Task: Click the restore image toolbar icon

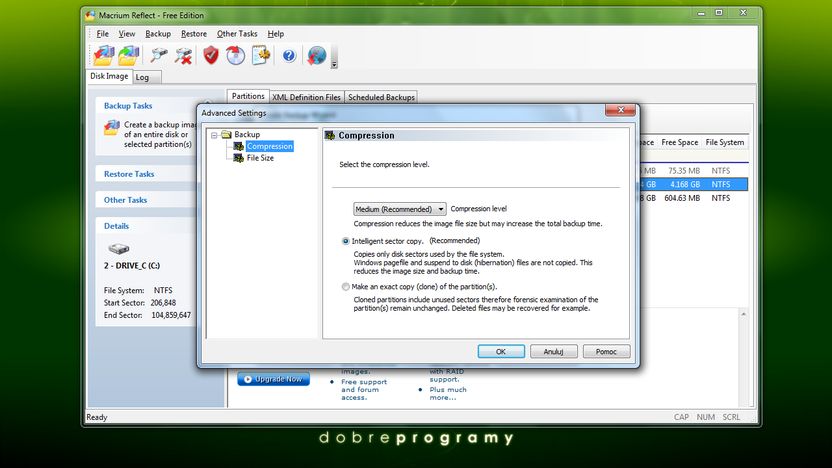Action: 128,55
